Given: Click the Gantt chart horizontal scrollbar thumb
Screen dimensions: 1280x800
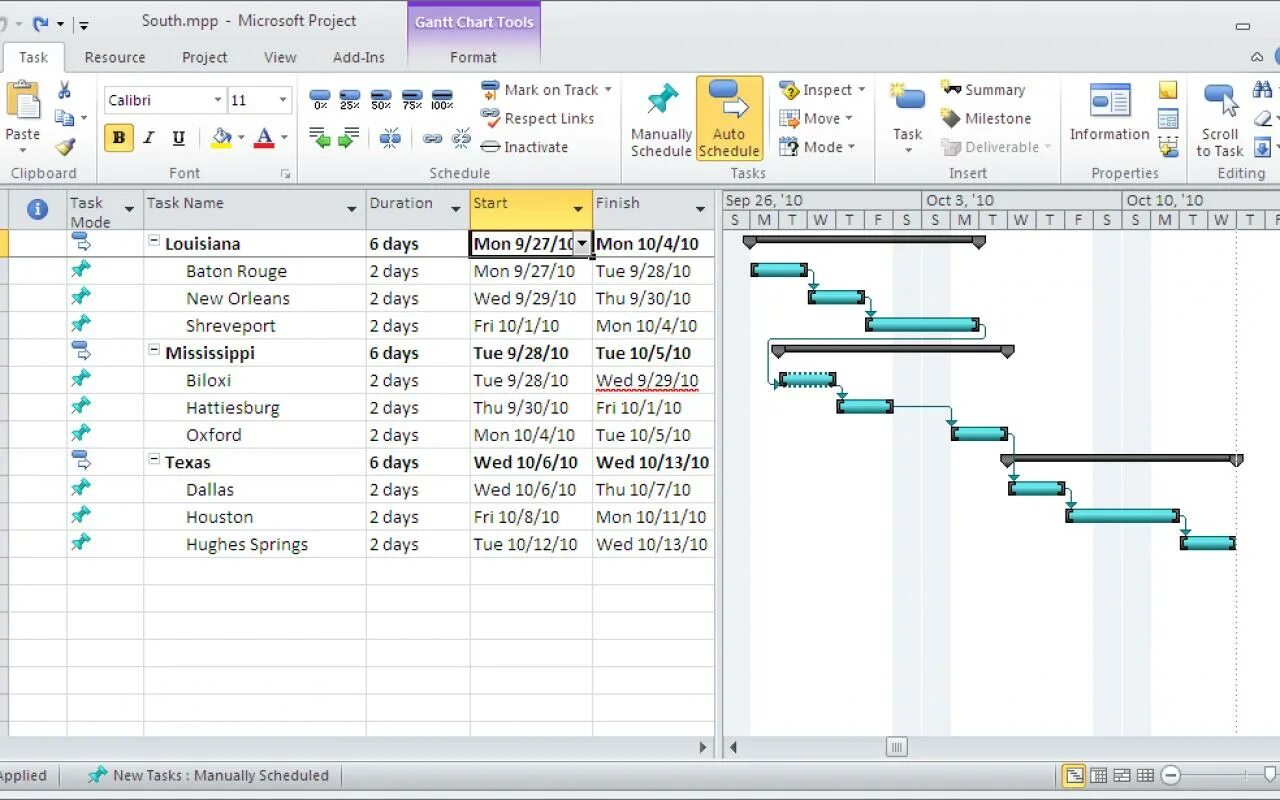Looking at the screenshot, I should (897, 747).
